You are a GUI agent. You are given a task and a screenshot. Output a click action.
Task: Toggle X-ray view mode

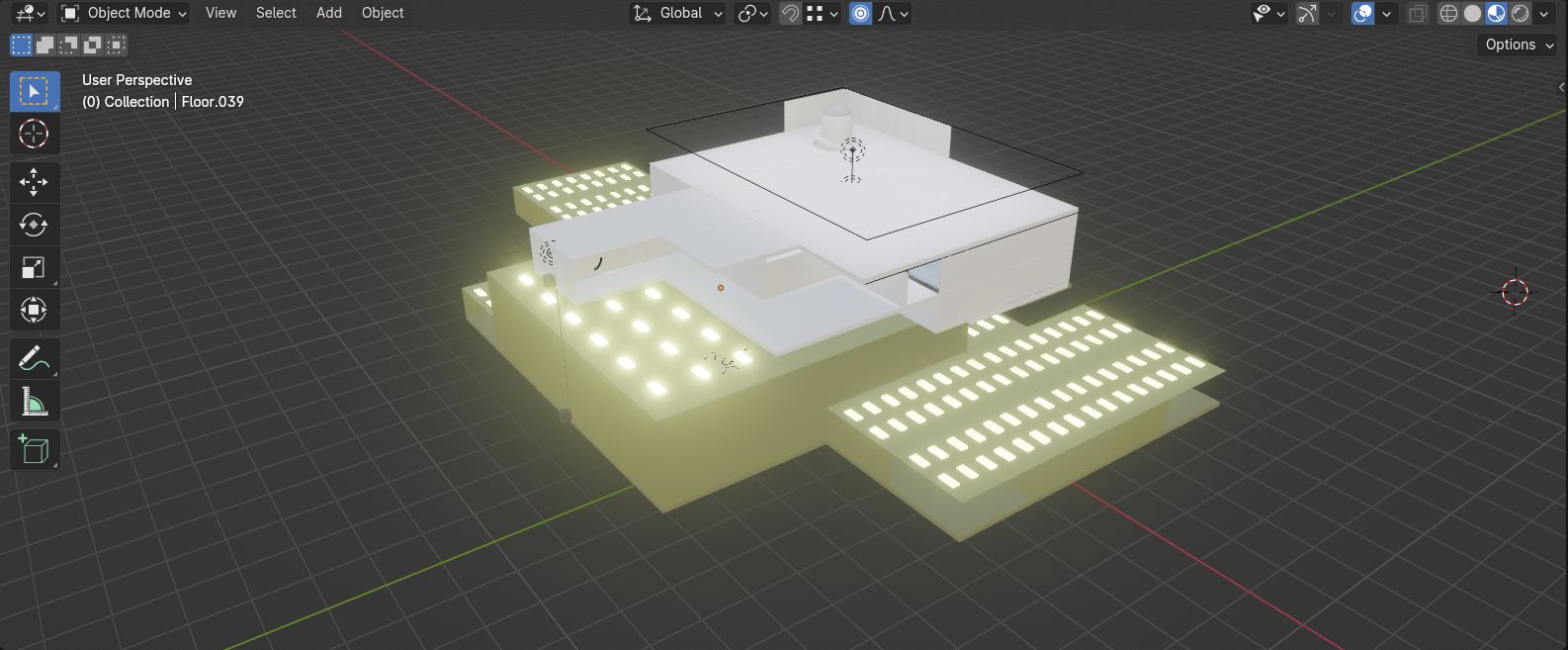coord(1418,13)
